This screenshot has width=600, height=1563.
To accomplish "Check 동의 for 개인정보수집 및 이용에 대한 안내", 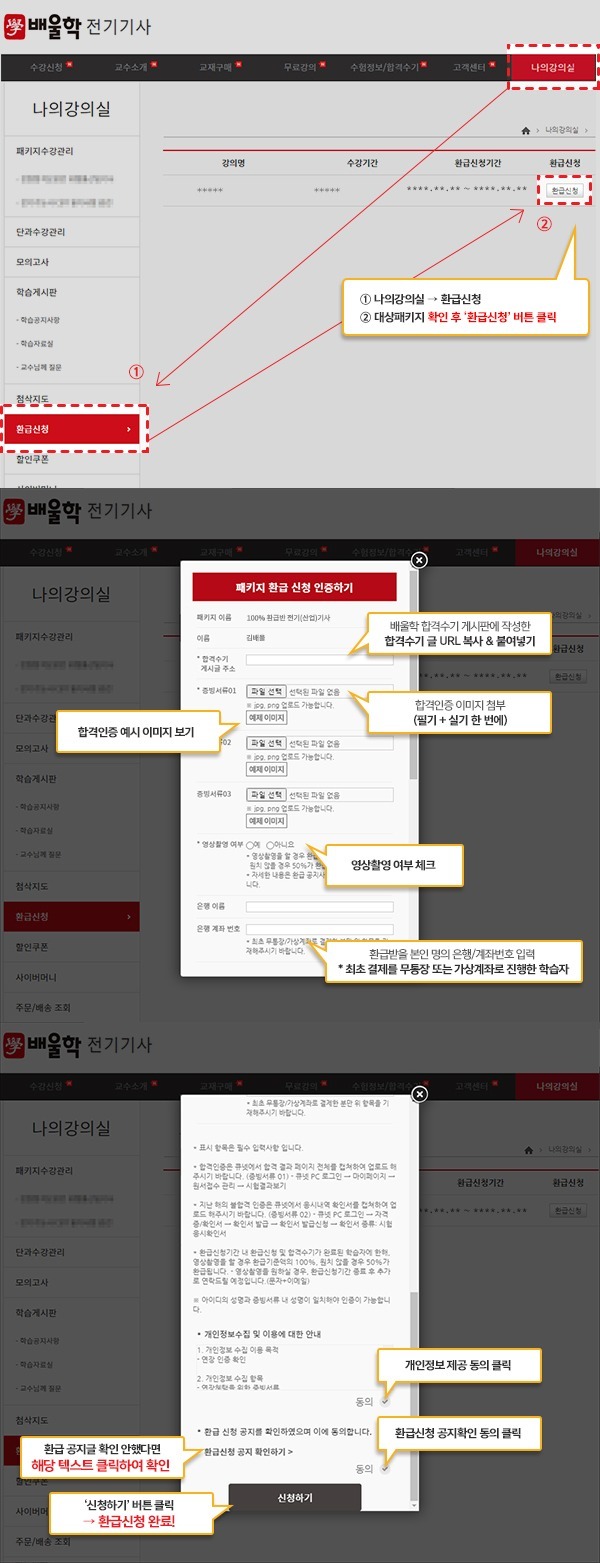I will pyautogui.click(x=386, y=1401).
